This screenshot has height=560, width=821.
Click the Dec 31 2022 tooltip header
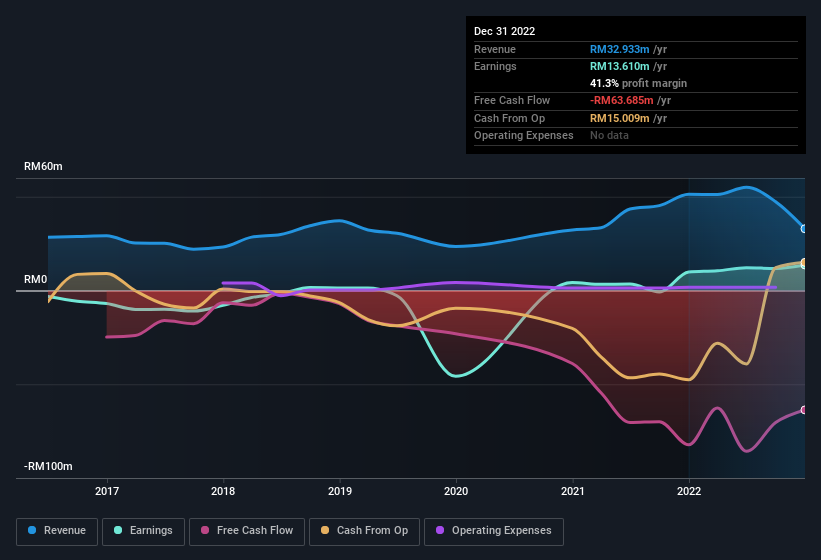505,31
